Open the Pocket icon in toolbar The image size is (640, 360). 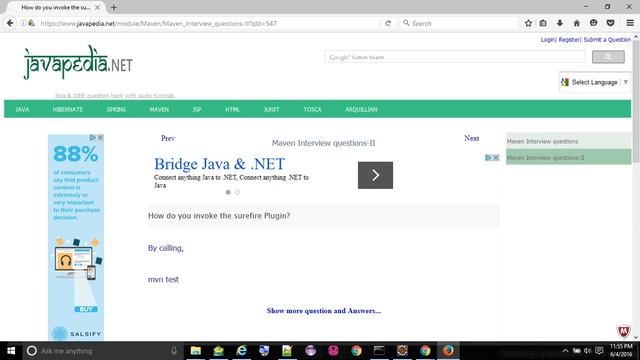tap(610, 23)
